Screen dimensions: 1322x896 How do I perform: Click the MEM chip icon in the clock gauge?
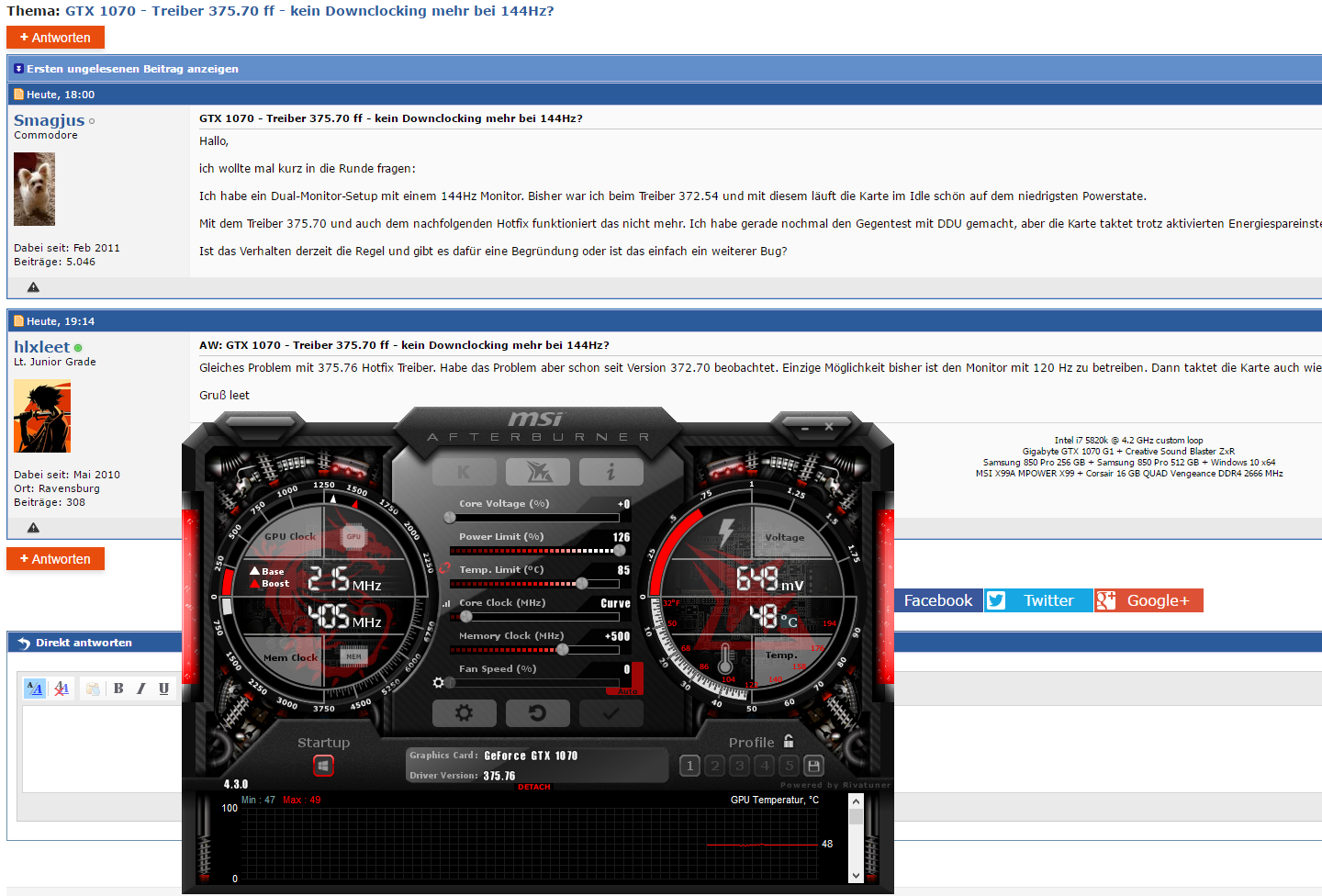point(354,655)
